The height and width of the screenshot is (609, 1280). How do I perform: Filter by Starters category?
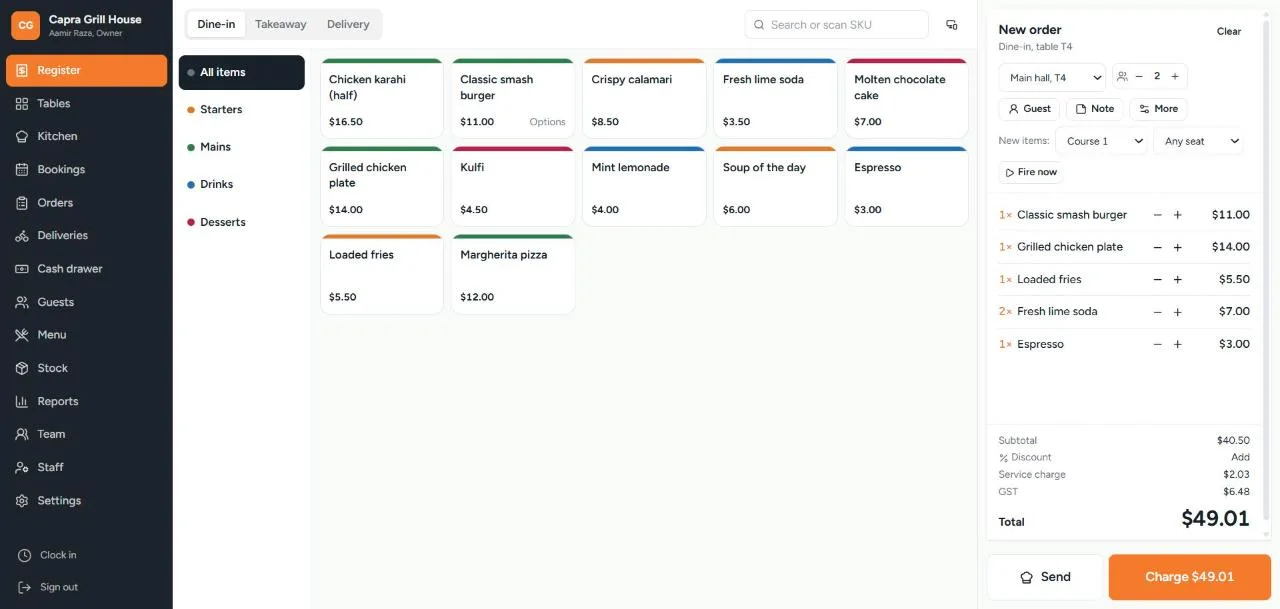click(242, 110)
